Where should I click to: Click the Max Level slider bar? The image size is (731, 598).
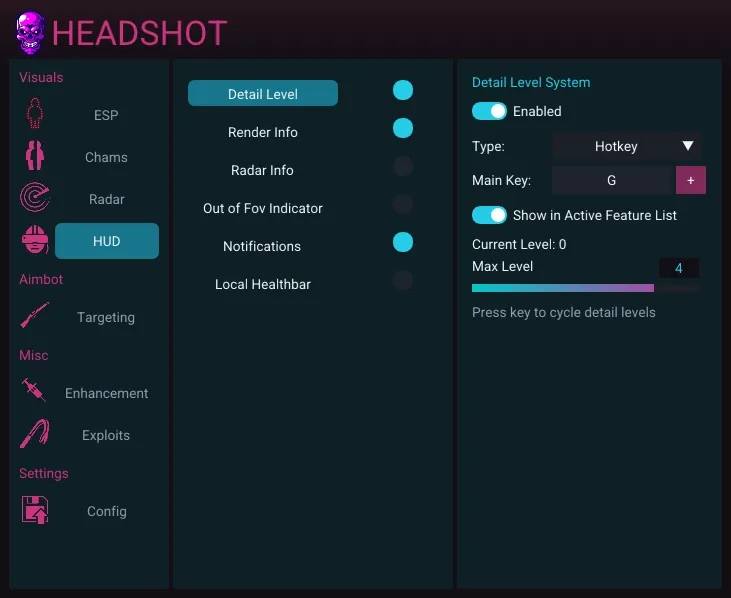[x=585, y=288]
